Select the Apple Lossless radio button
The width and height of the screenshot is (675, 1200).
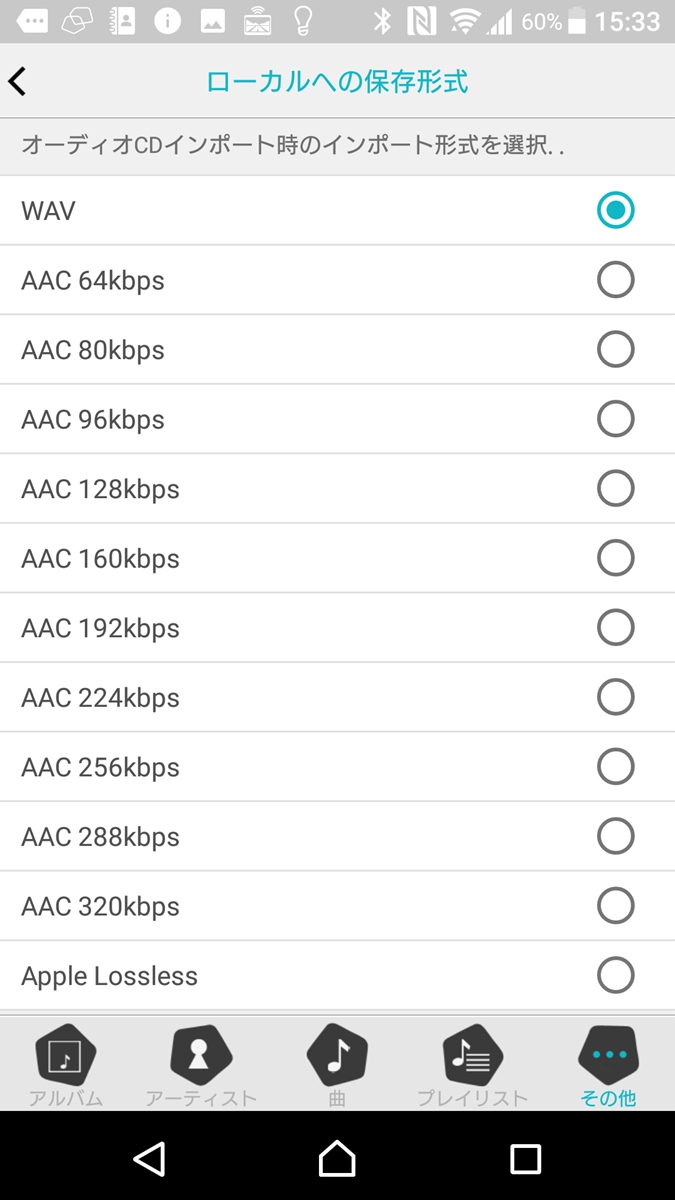click(x=615, y=975)
